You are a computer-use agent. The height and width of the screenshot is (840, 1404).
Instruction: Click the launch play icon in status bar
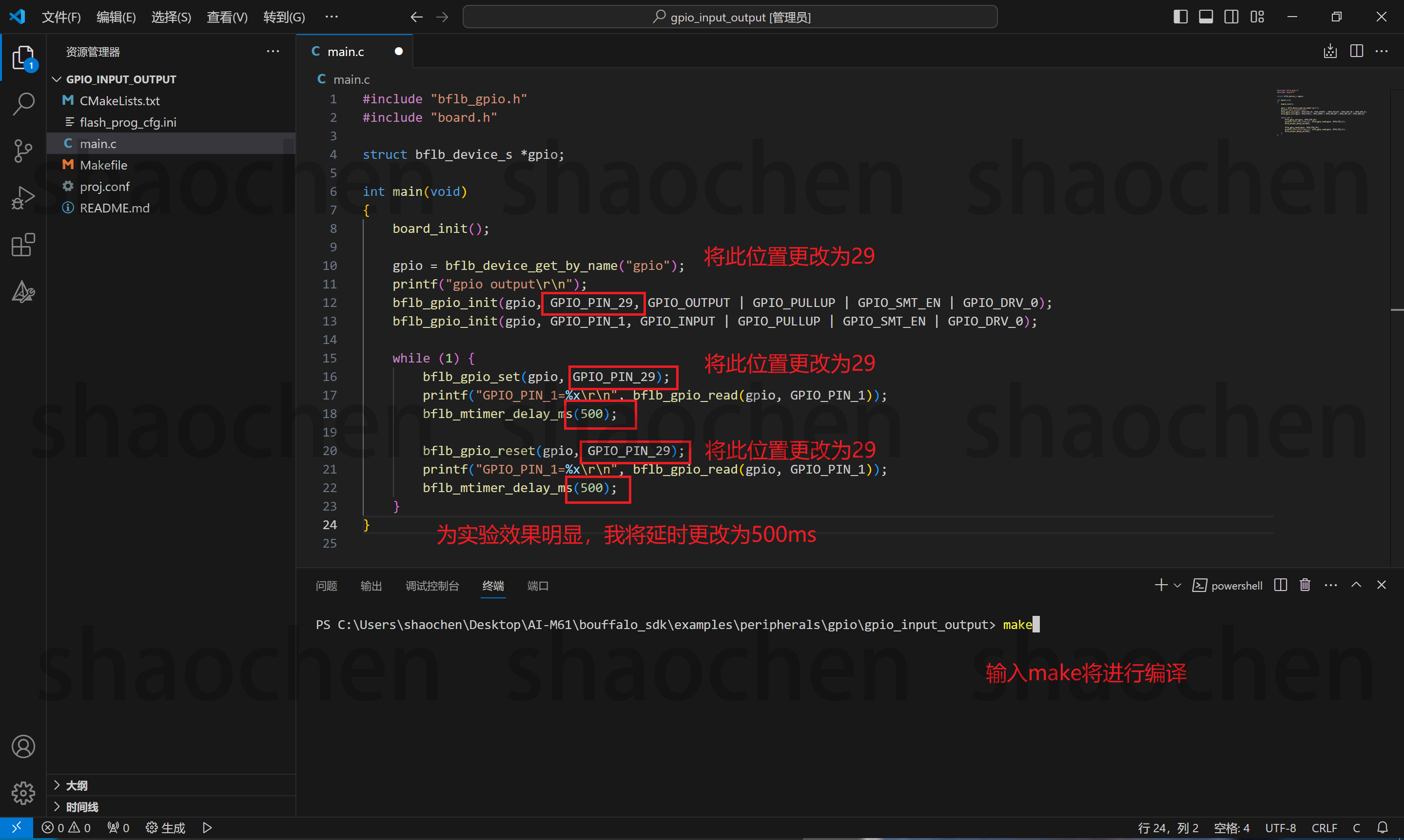pos(207,828)
